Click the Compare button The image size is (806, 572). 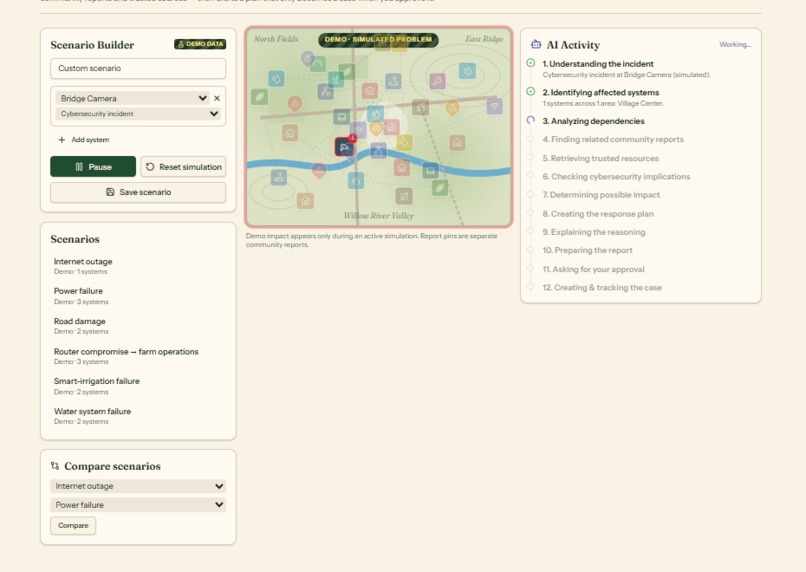pos(73,525)
